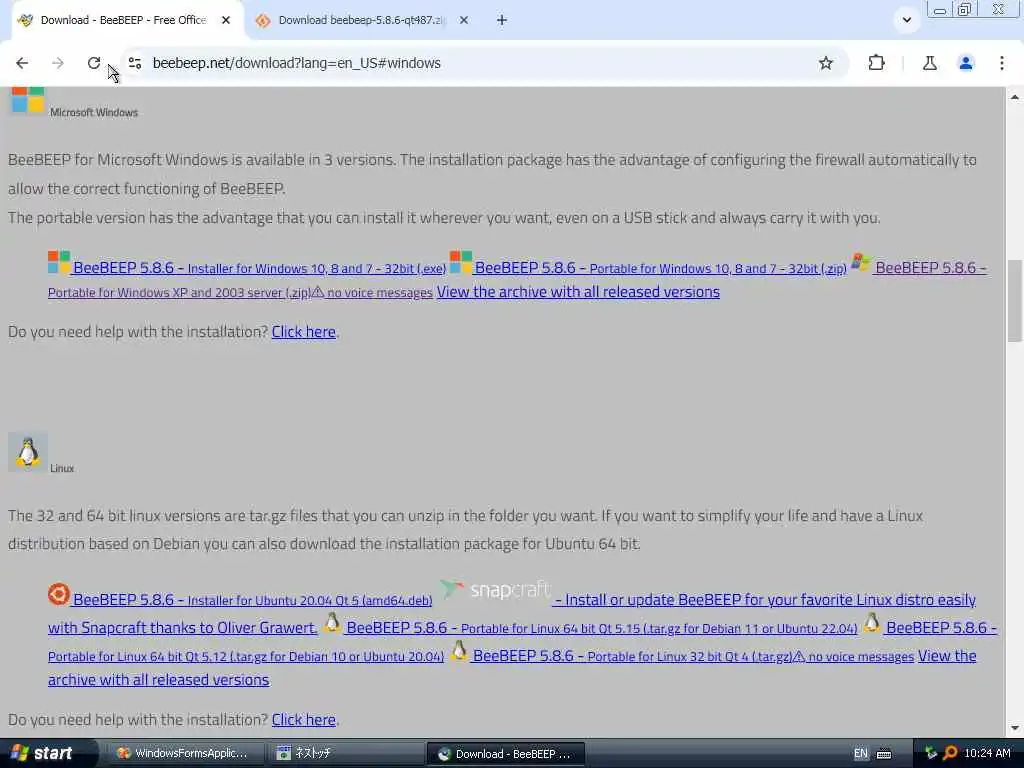1024x768 pixels.
Task: Select Download - BeeBEEP taskbar button
Action: (x=505, y=754)
